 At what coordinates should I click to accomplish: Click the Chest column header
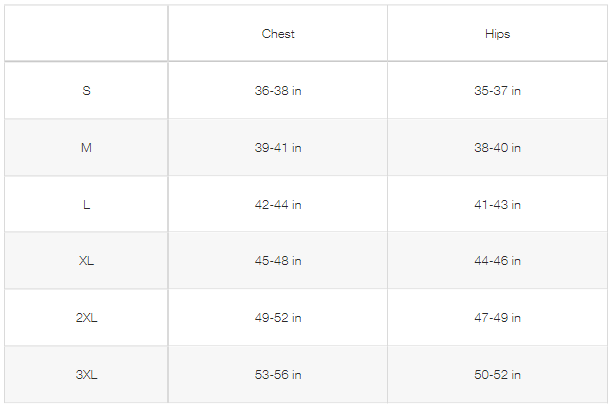click(278, 34)
